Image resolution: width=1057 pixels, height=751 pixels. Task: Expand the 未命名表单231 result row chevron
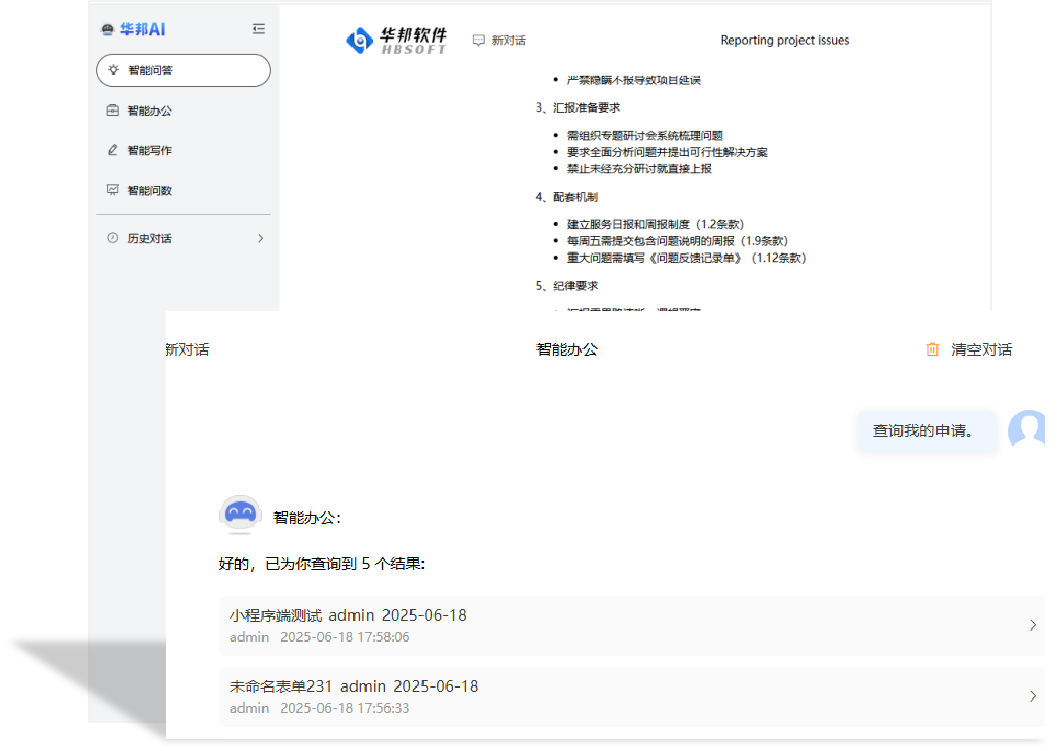(1032, 696)
